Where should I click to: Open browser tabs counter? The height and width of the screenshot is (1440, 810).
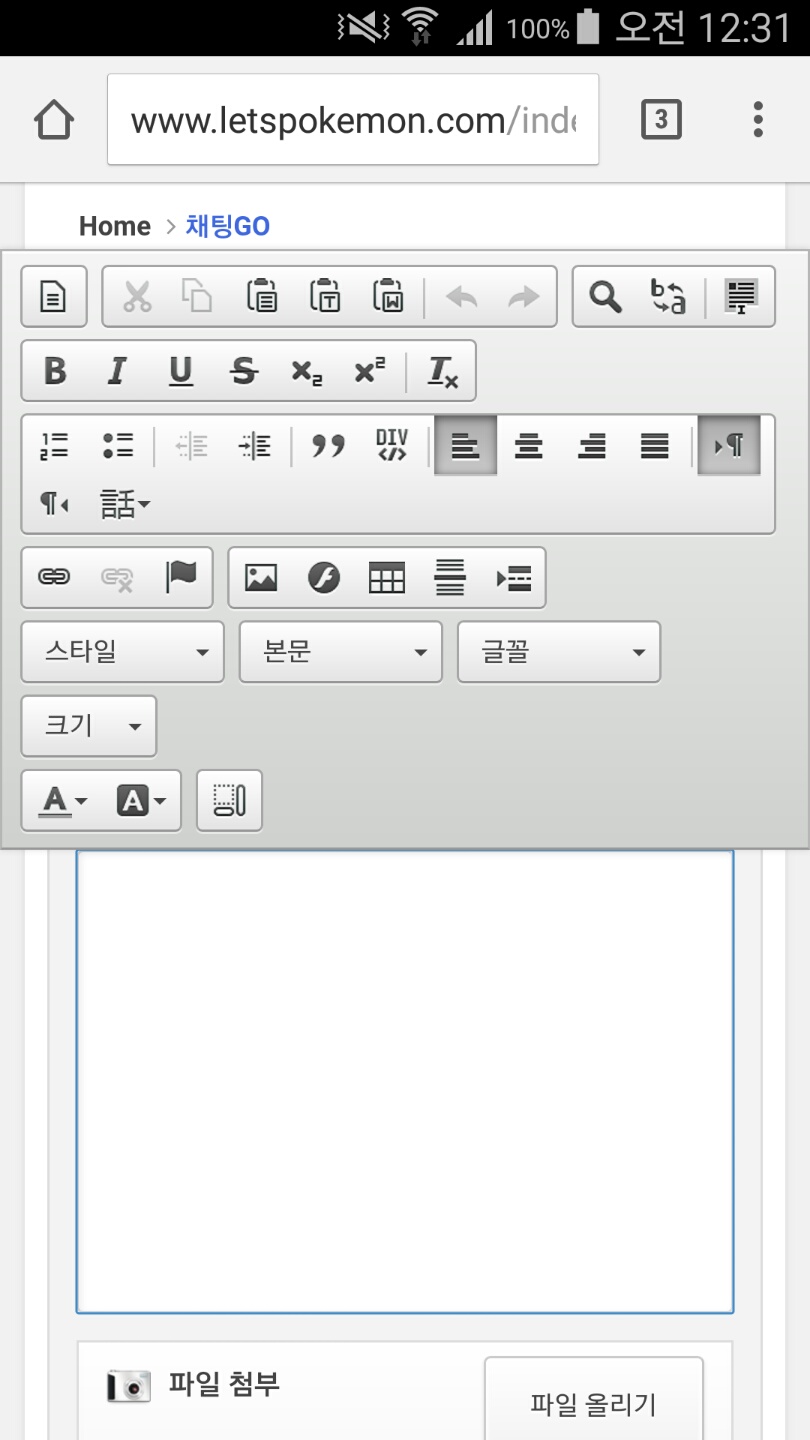[660, 120]
